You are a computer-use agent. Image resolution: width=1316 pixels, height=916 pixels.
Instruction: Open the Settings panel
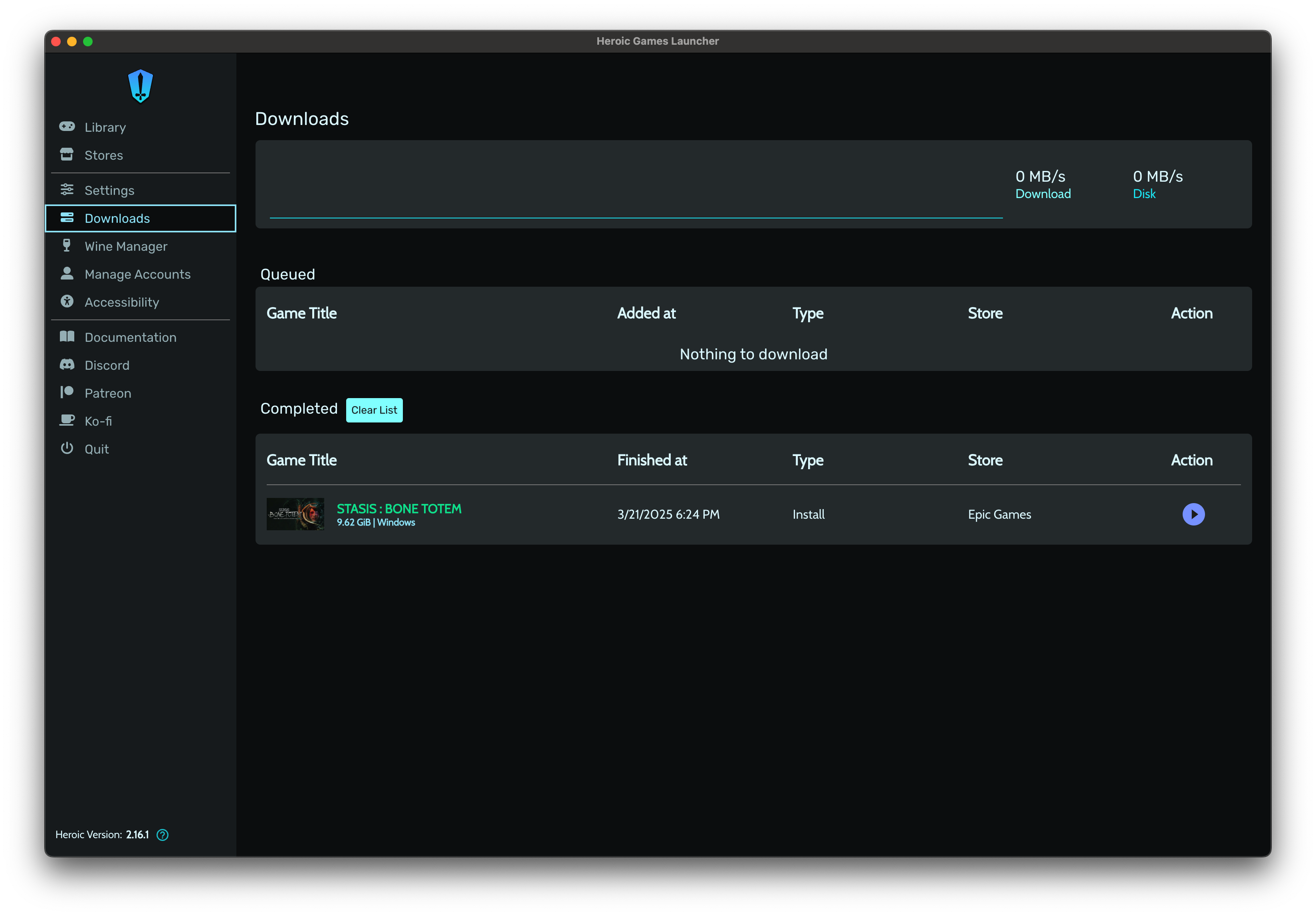click(x=109, y=190)
